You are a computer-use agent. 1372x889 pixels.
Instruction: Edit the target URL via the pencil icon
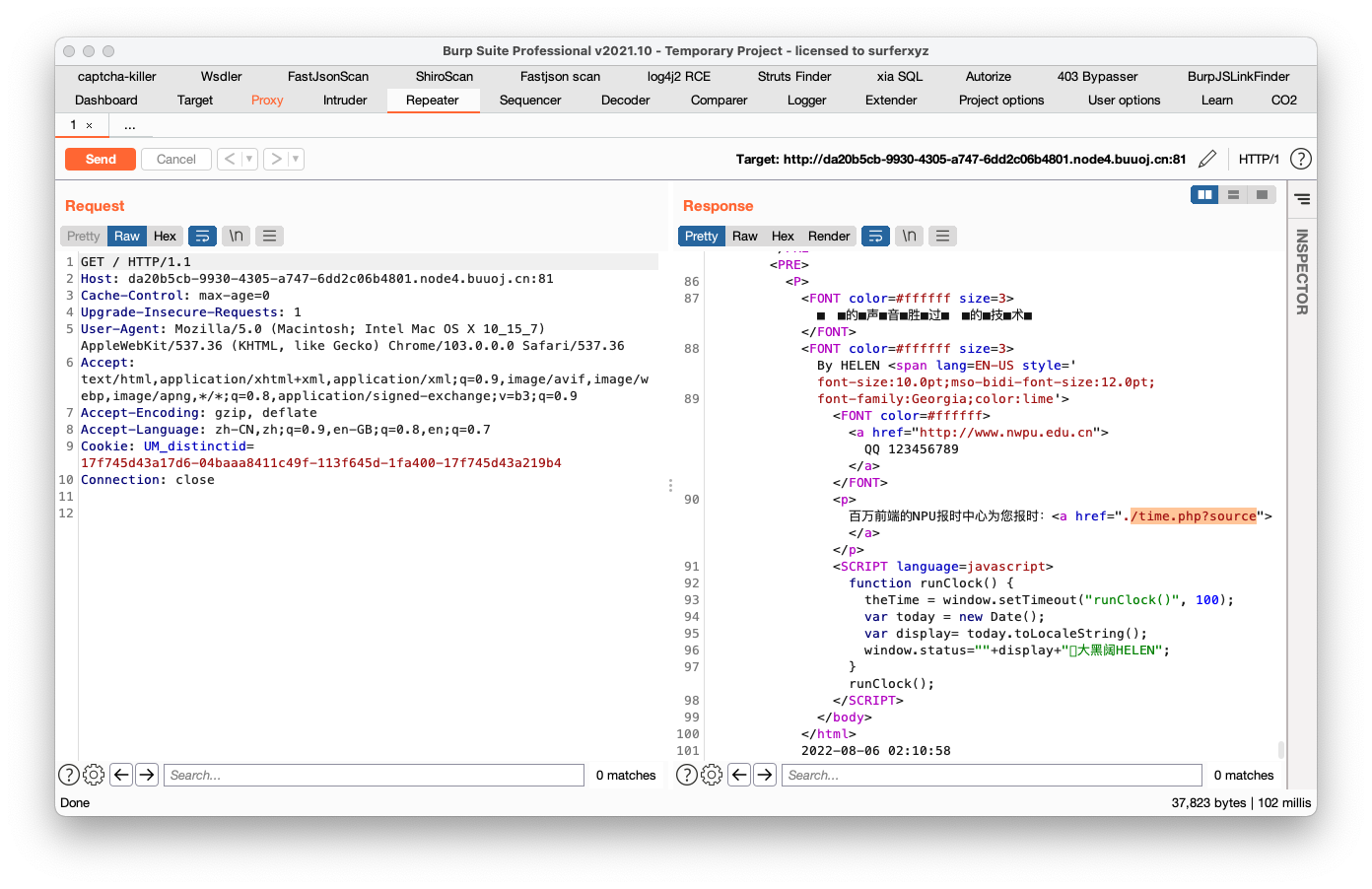pyautogui.click(x=1206, y=159)
